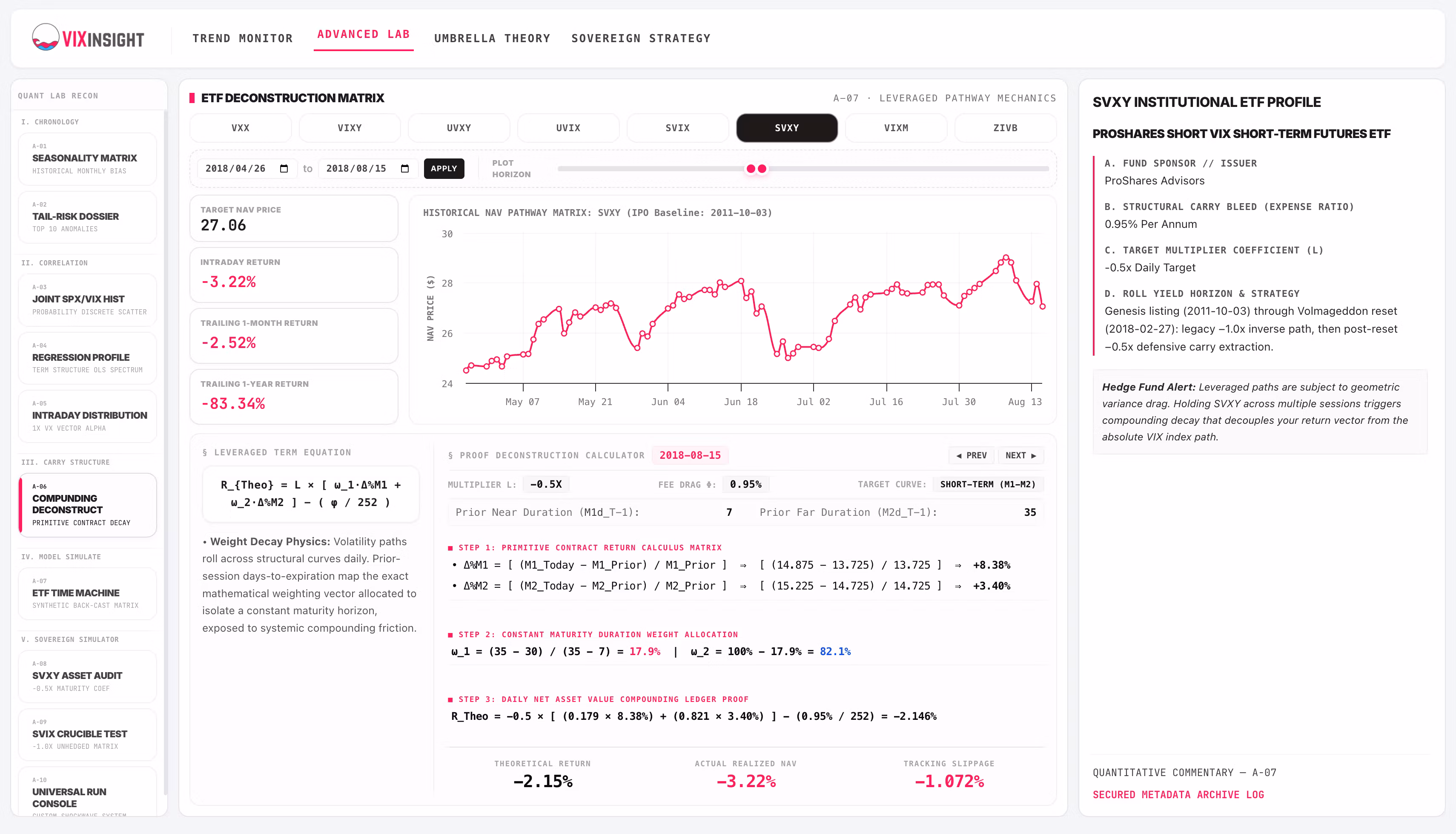Click the ω_1 weight value 17.9%

[x=645, y=652]
